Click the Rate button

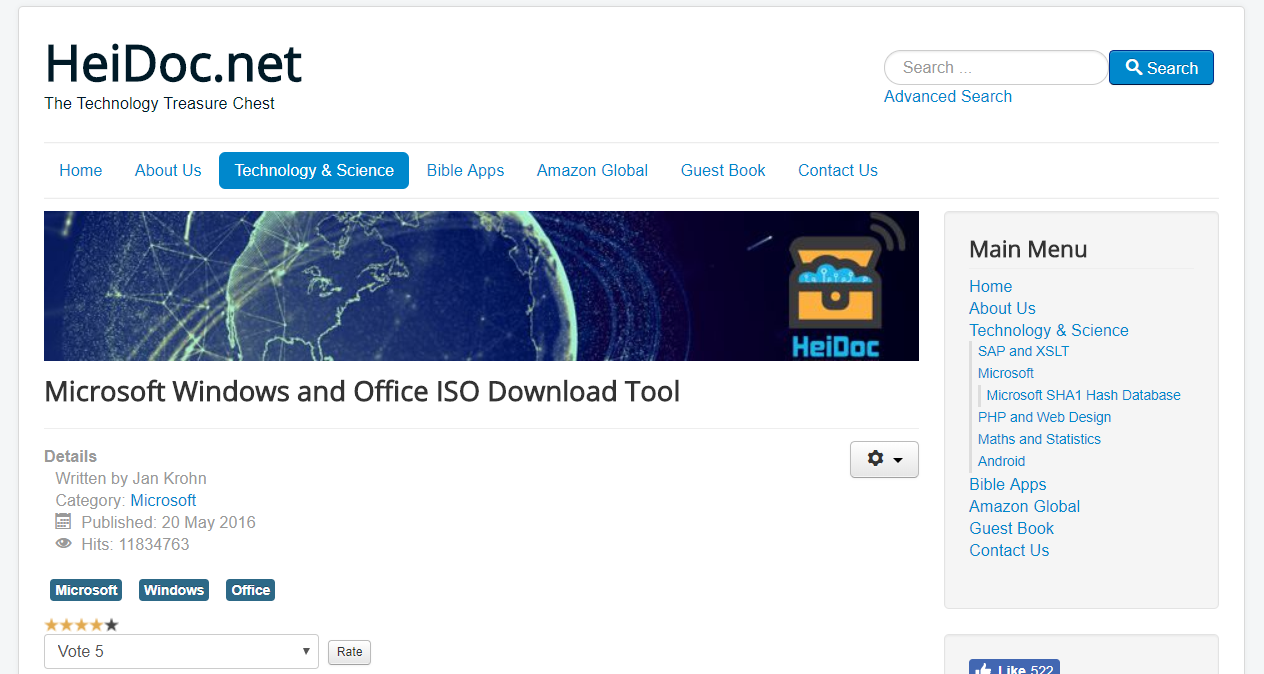point(349,652)
